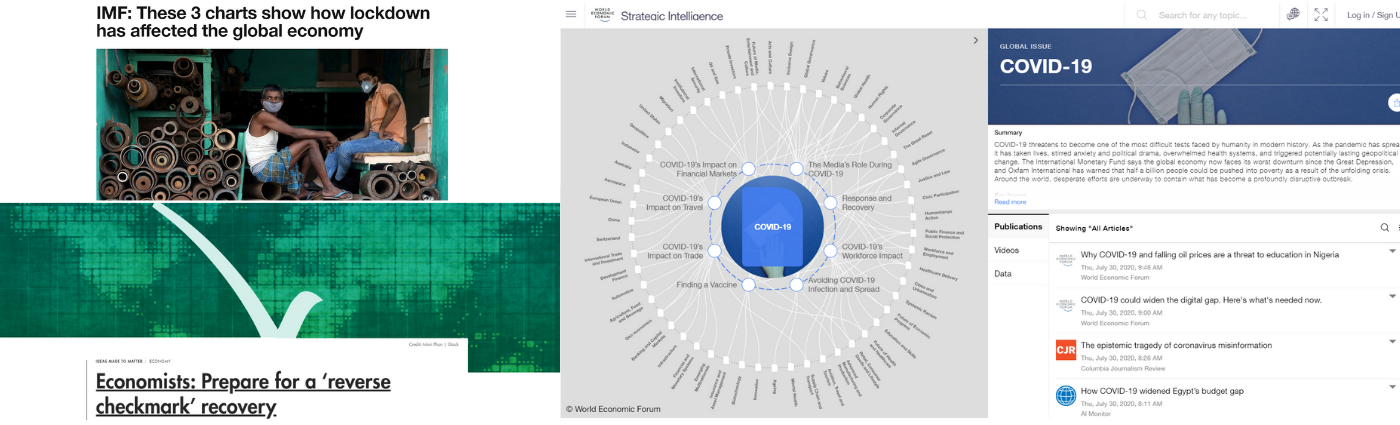This screenshot has width=1400, height=425.
Task: Open 'How COVID-19 widened Egypt's budget gap' article
Action: tap(1162, 391)
